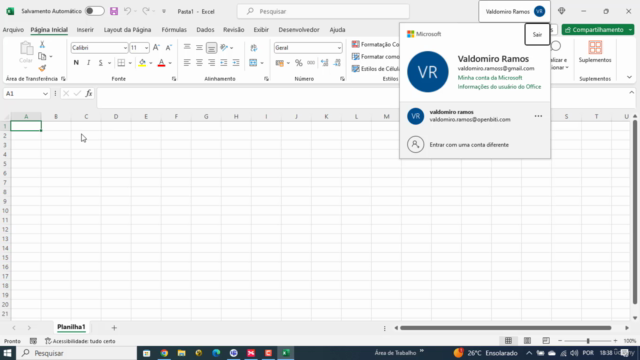This screenshot has width=640, height=360.
Task: Toggle bold with the N button
Action: 76,63
